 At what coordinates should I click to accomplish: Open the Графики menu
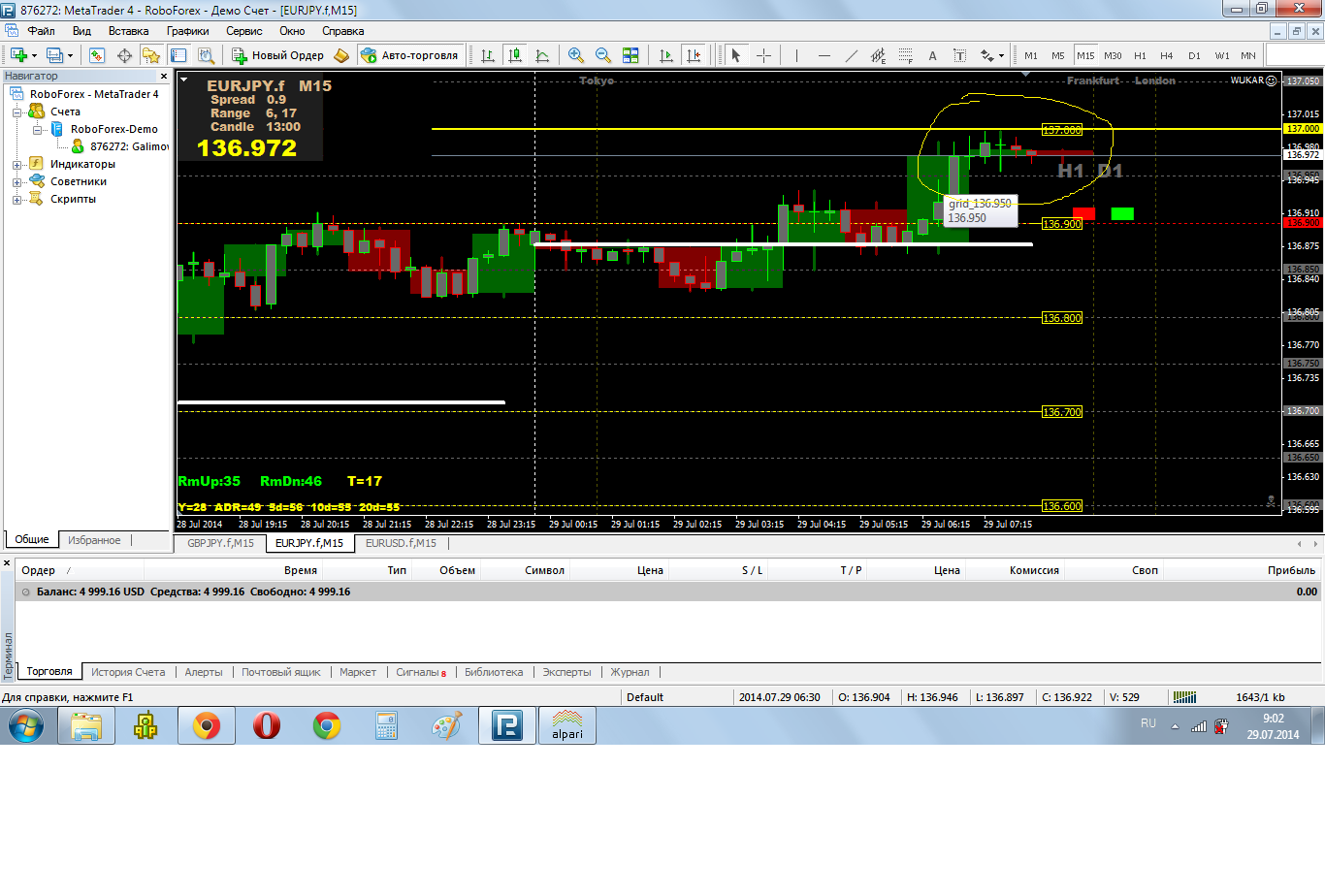click(187, 31)
